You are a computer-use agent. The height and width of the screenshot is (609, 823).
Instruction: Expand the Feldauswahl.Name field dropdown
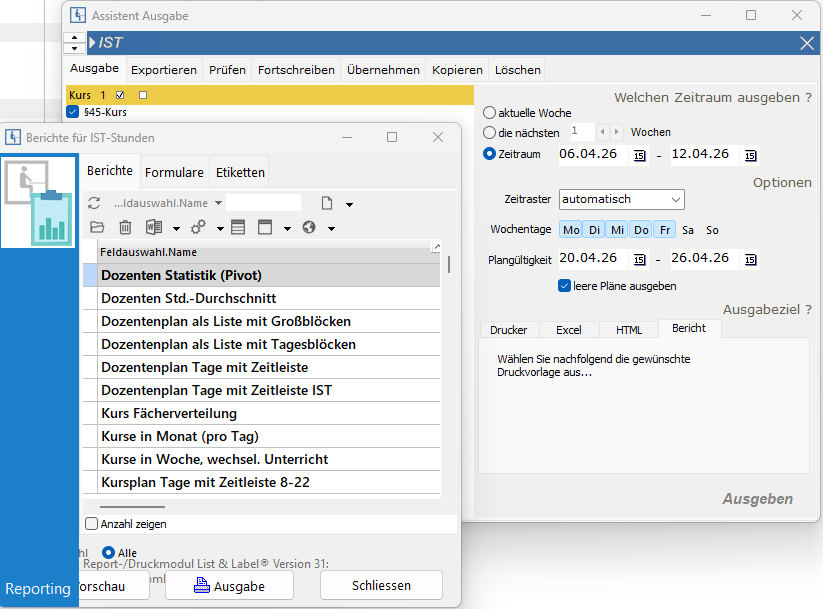218,203
